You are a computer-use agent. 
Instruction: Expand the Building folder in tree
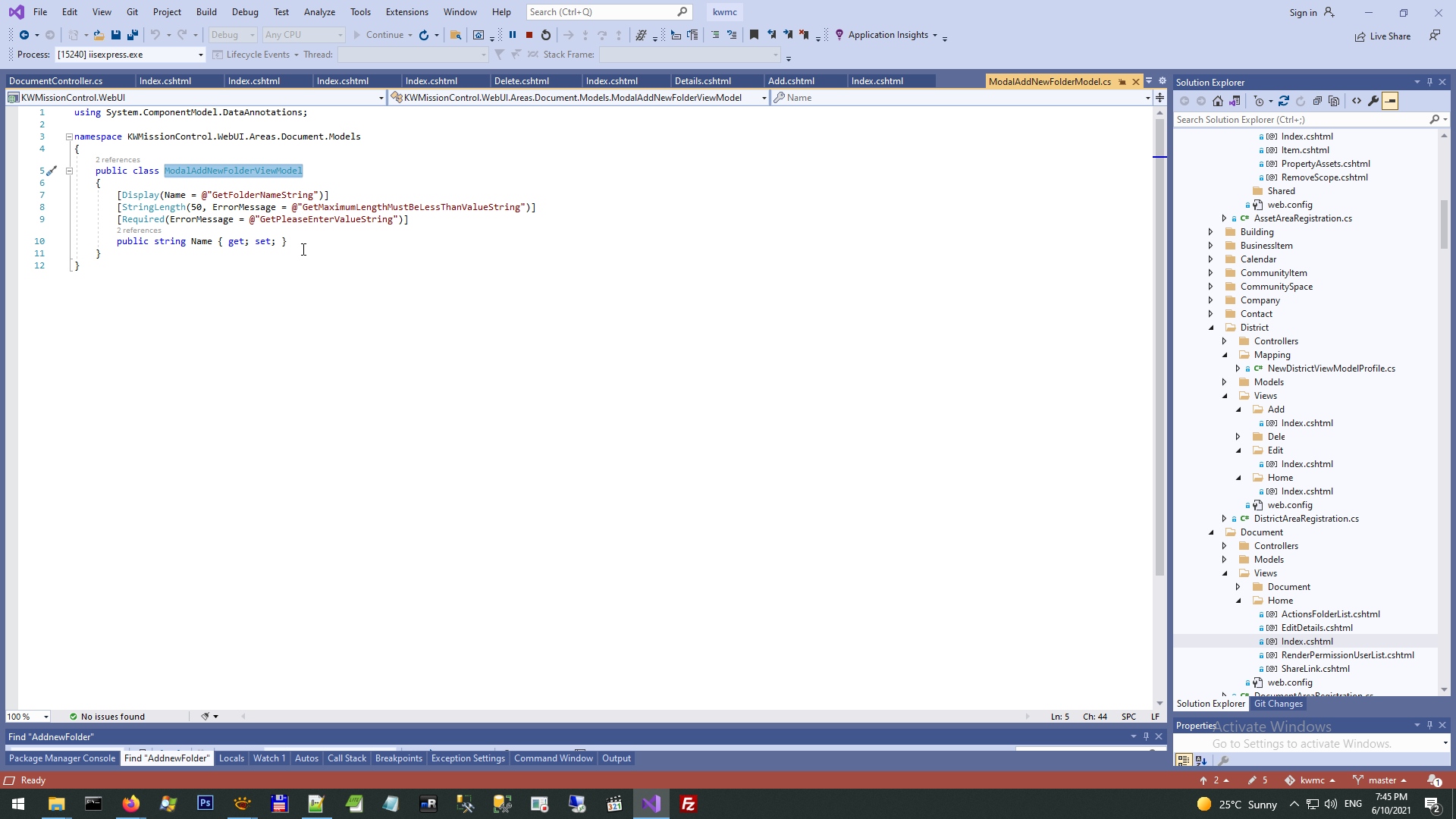(x=1211, y=232)
